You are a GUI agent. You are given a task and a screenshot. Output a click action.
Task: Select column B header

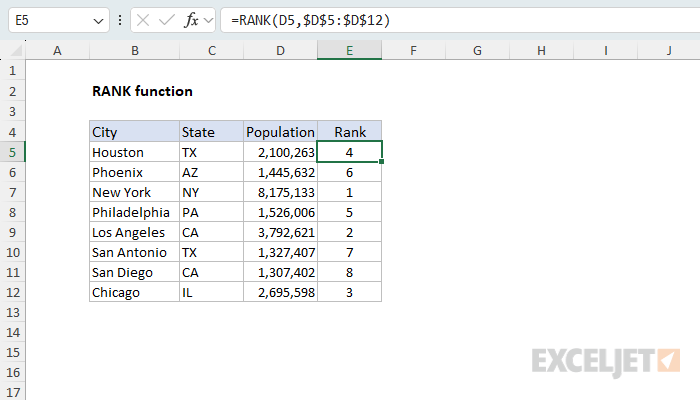click(134, 50)
